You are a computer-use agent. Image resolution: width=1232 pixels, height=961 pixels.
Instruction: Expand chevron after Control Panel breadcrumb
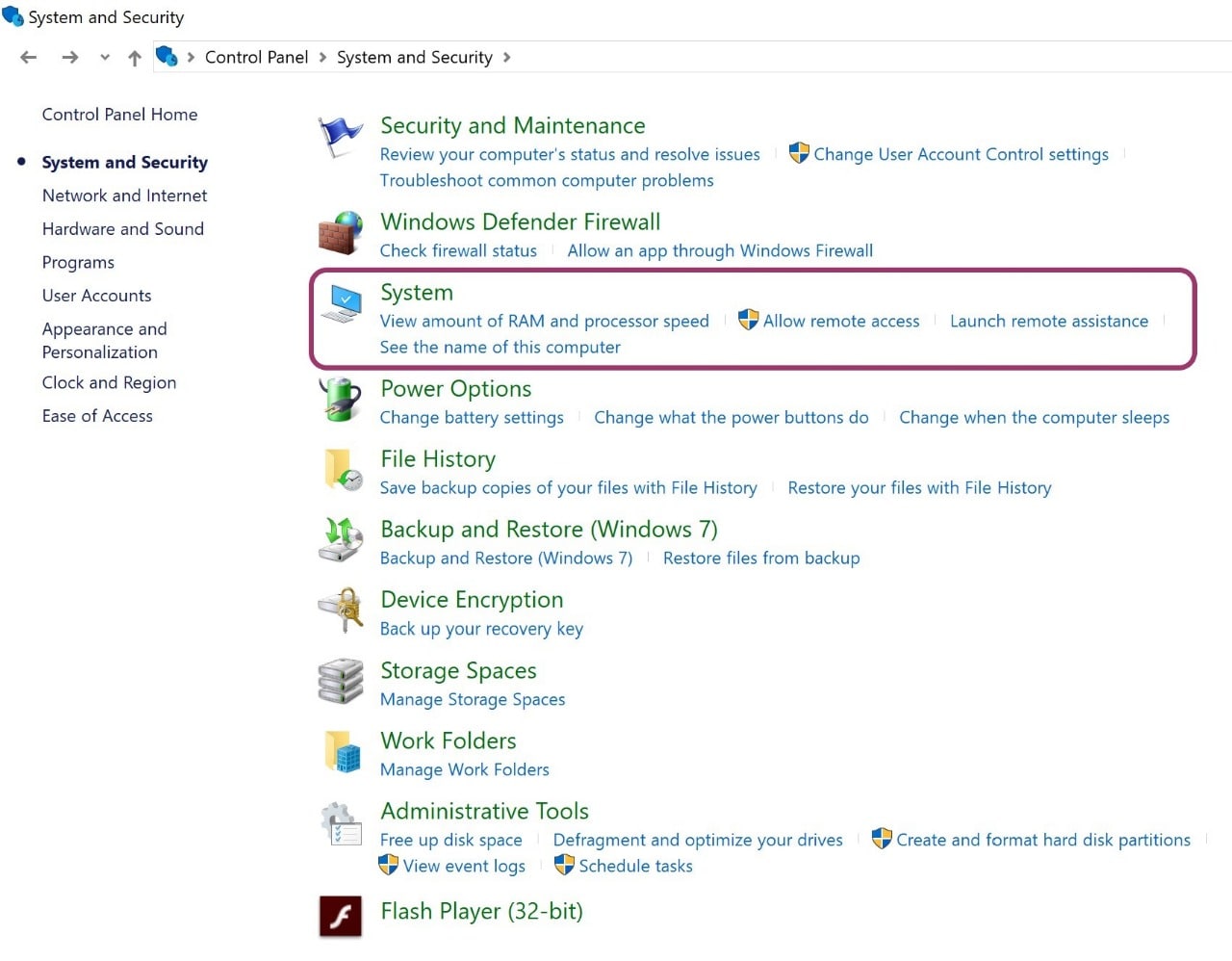(x=322, y=58)
